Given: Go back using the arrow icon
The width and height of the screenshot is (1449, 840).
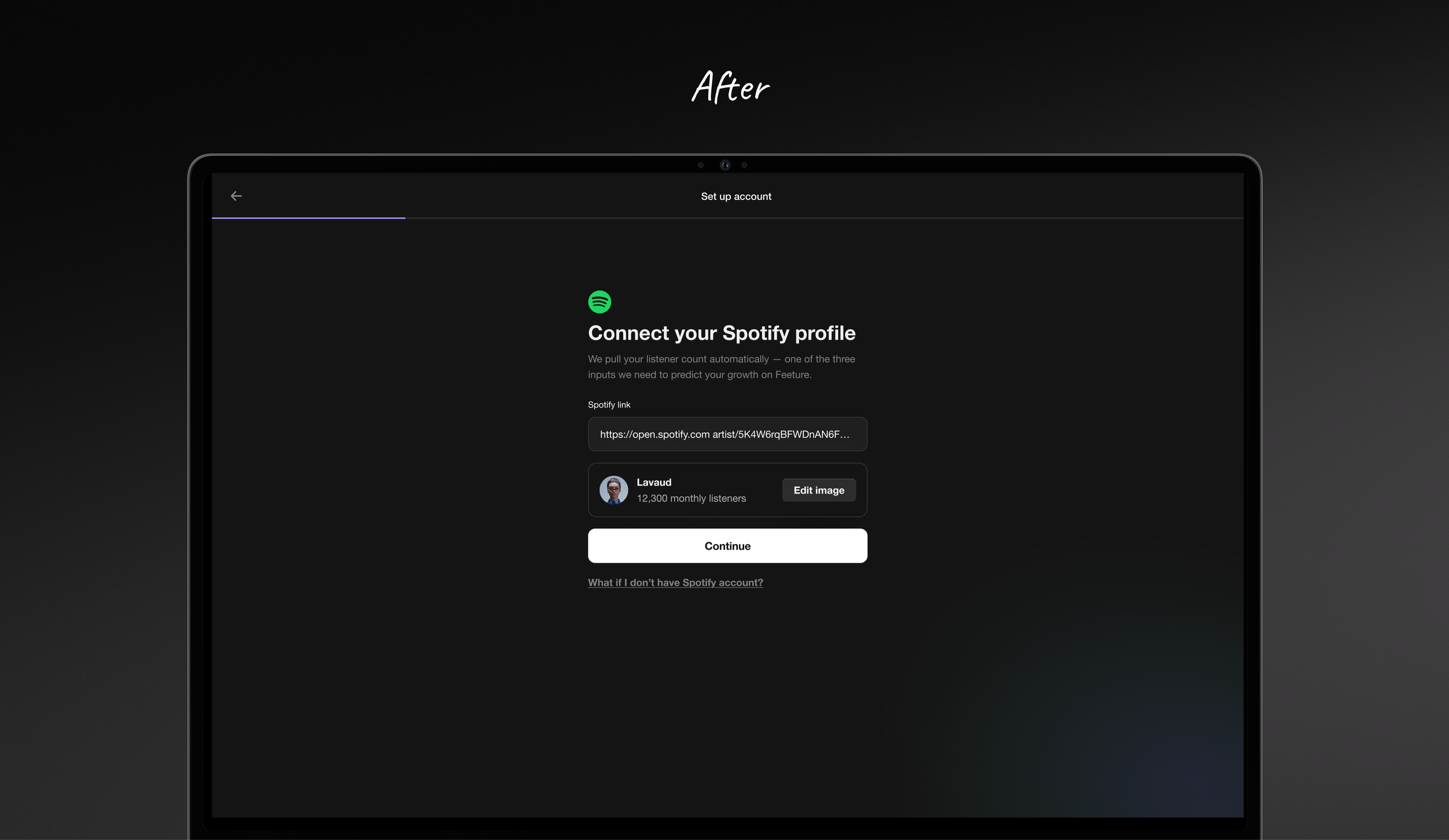Looking at the screenshot, I should point(236,196).
